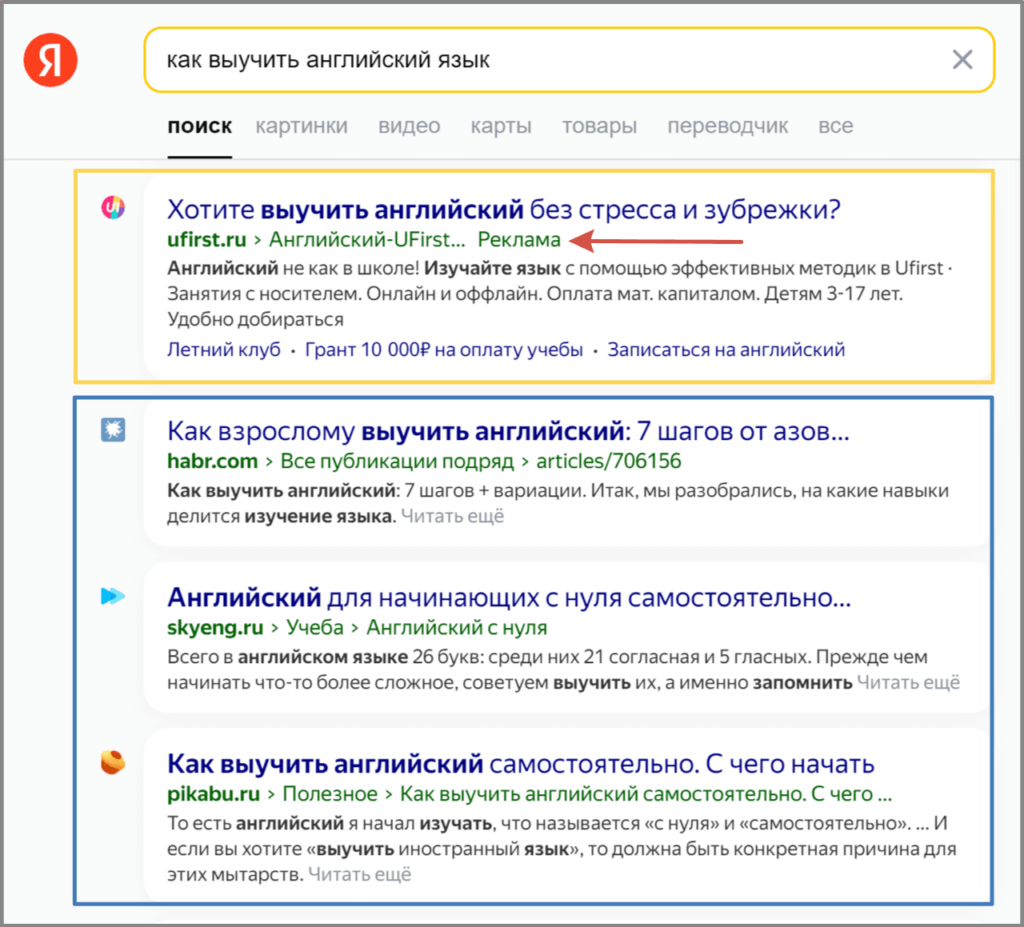Open the видео tab

coord(409,126)
